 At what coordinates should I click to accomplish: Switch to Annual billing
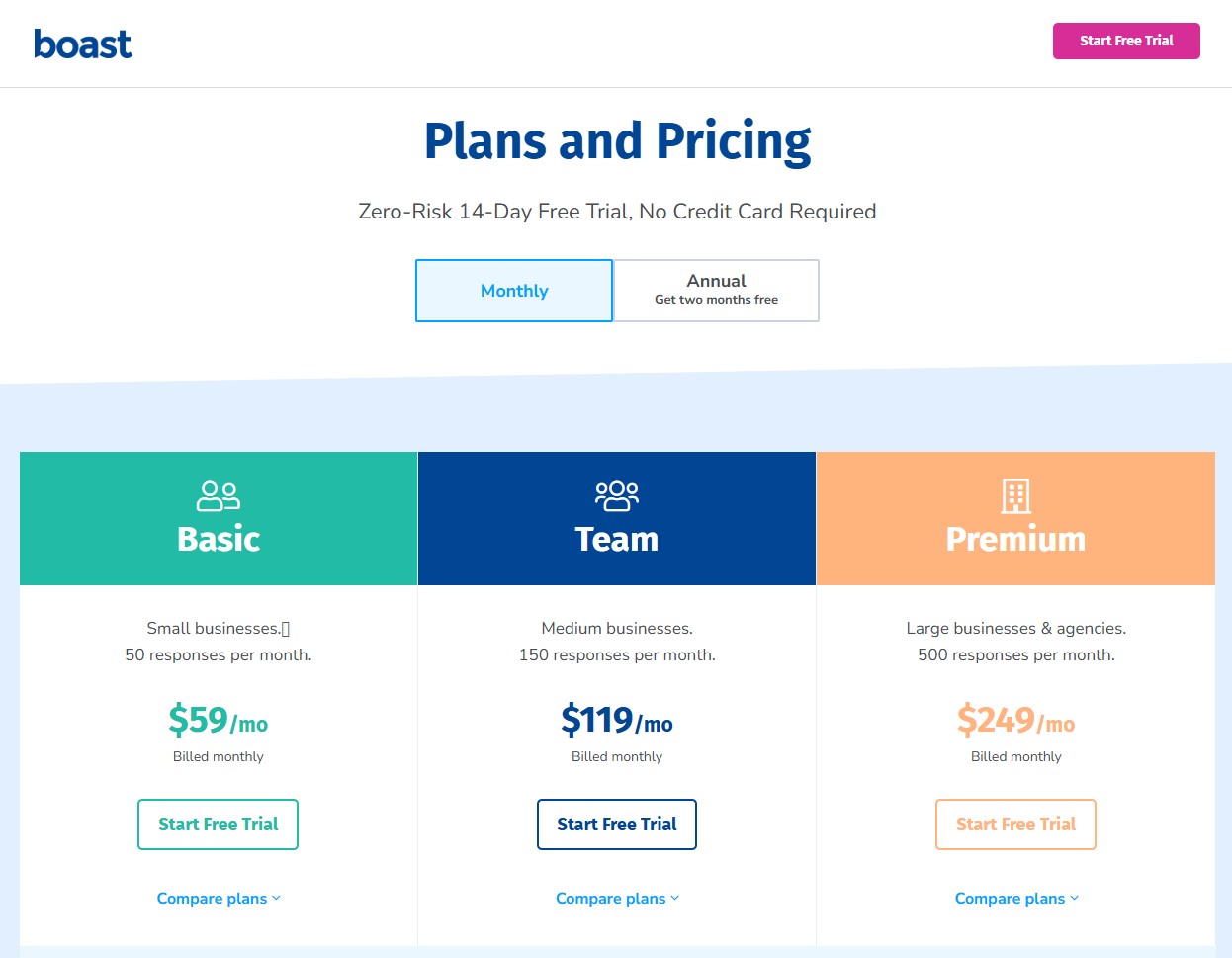716,290
